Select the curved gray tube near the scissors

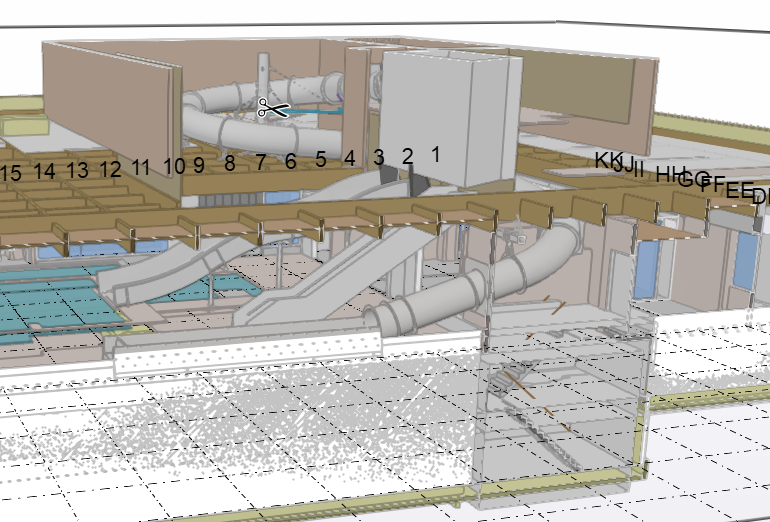[225, 120]
